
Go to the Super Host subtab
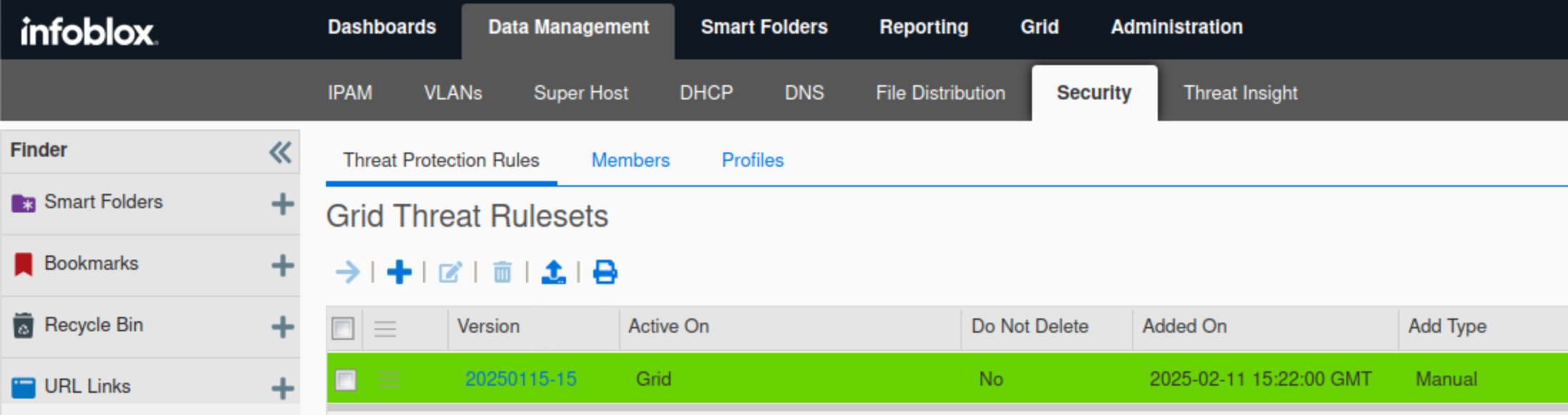(581, 93)
